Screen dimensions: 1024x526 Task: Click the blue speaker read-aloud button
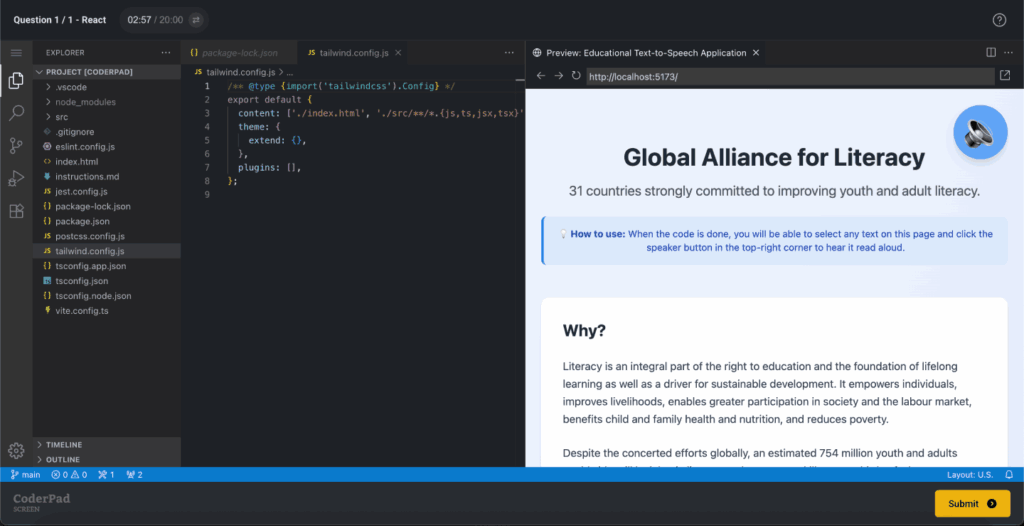pyautogui.click(x=979, y=132)
